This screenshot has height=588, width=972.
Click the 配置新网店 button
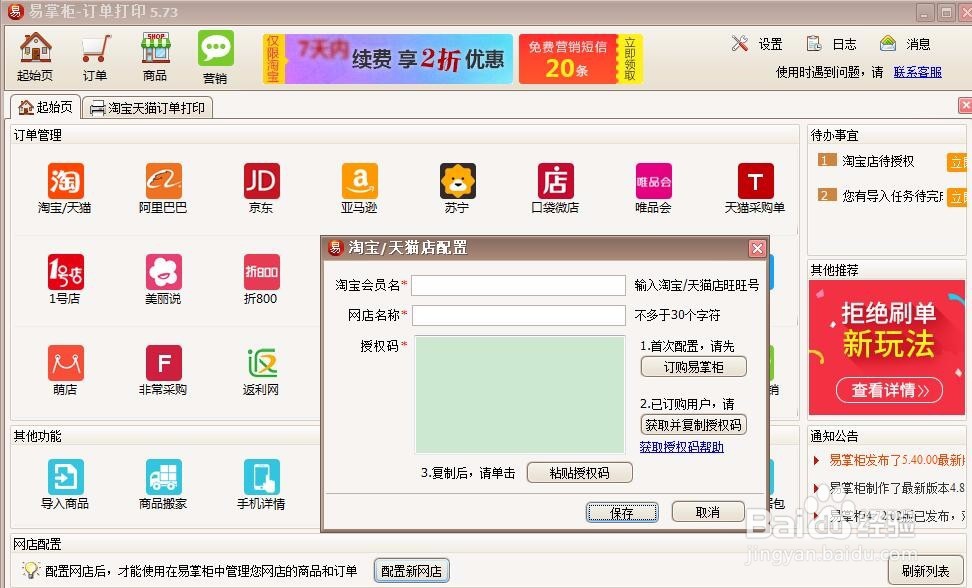tap(411, 571)
